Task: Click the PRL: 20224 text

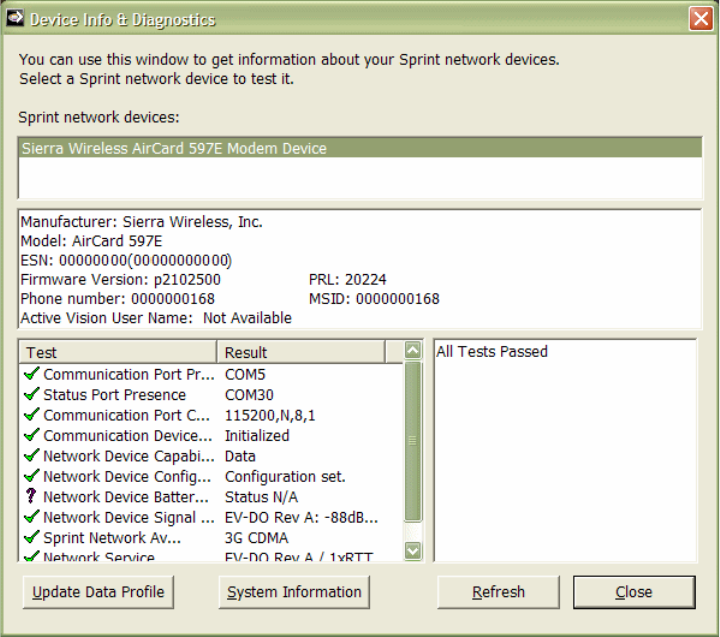Action: click(348, 279)
